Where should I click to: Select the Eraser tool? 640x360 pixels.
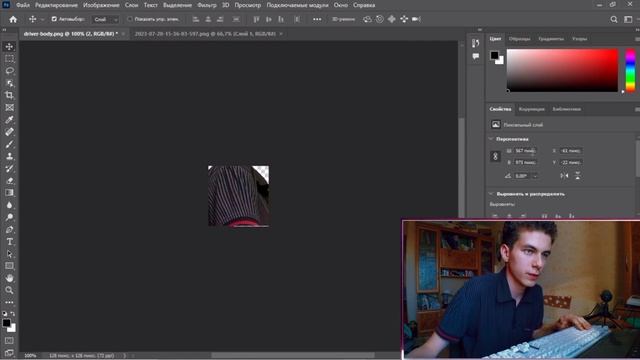pyautogui.click(x=9, y=181)
